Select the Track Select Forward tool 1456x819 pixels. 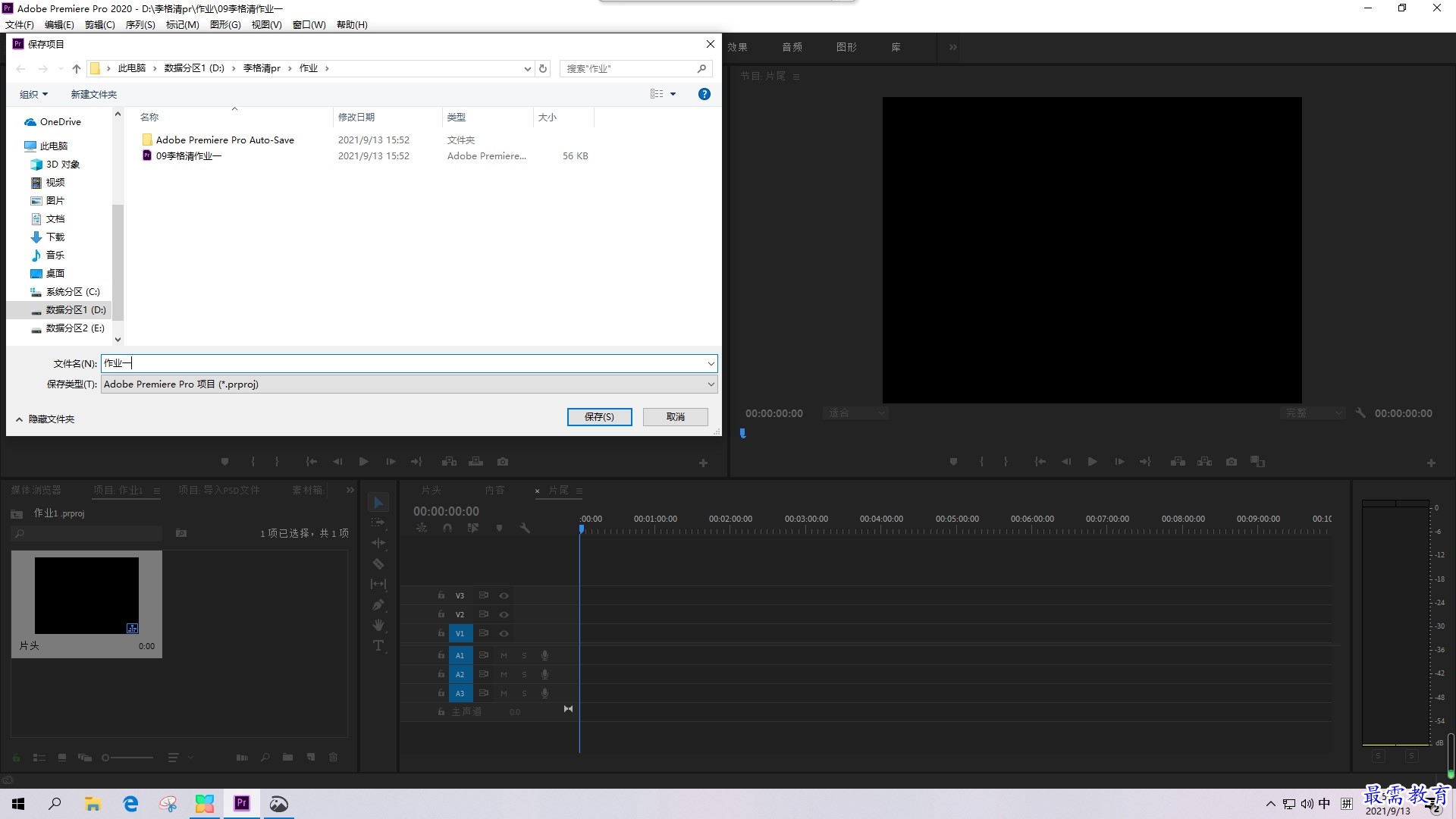tap(378, 523)
